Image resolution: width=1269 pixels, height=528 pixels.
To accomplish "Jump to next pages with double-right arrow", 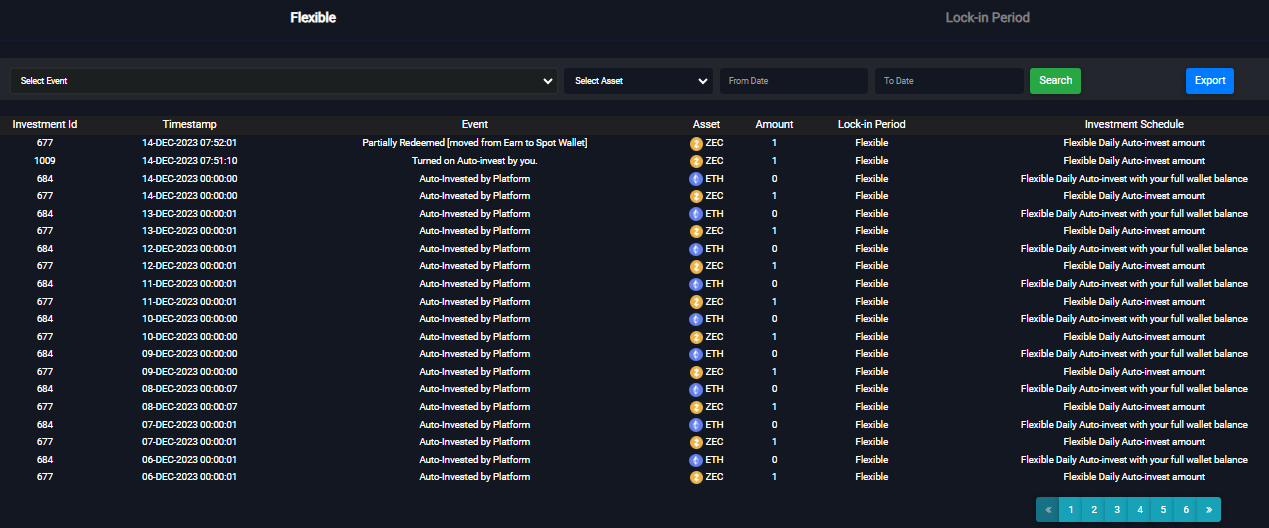I will tap(1208, 509).
